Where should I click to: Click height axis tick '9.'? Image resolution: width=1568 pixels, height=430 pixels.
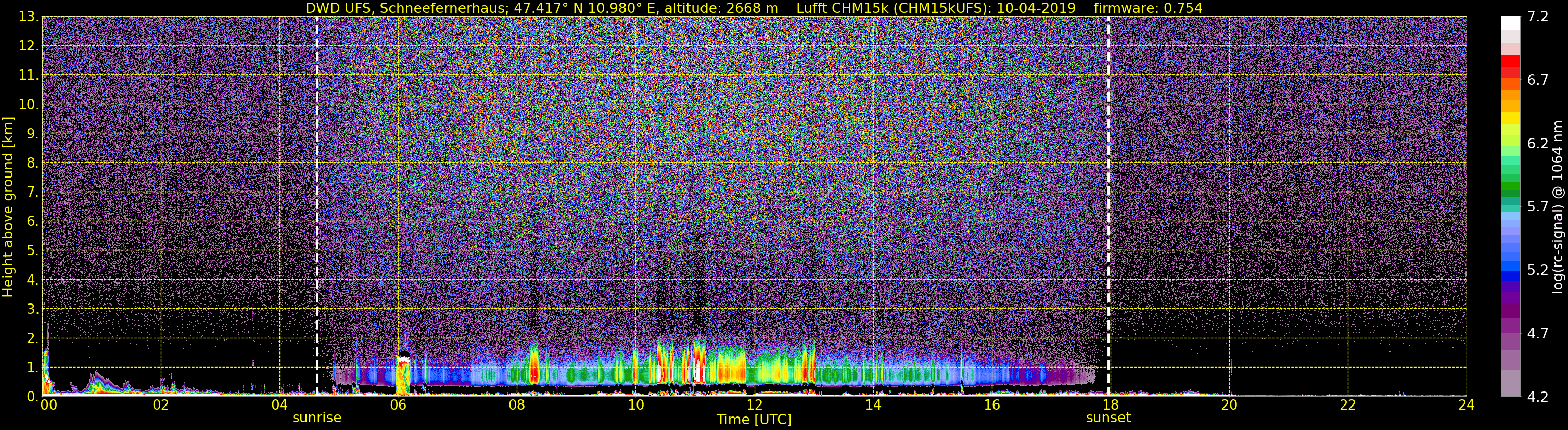(x=32, y=134)
